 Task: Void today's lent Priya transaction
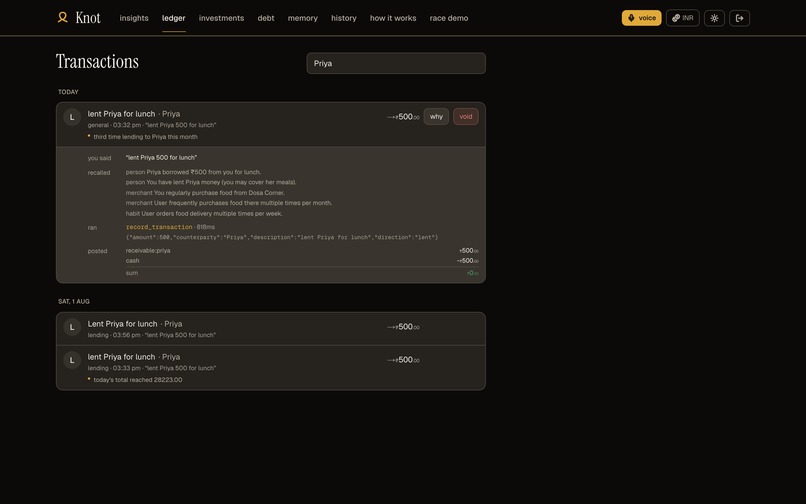pos(466,117)
